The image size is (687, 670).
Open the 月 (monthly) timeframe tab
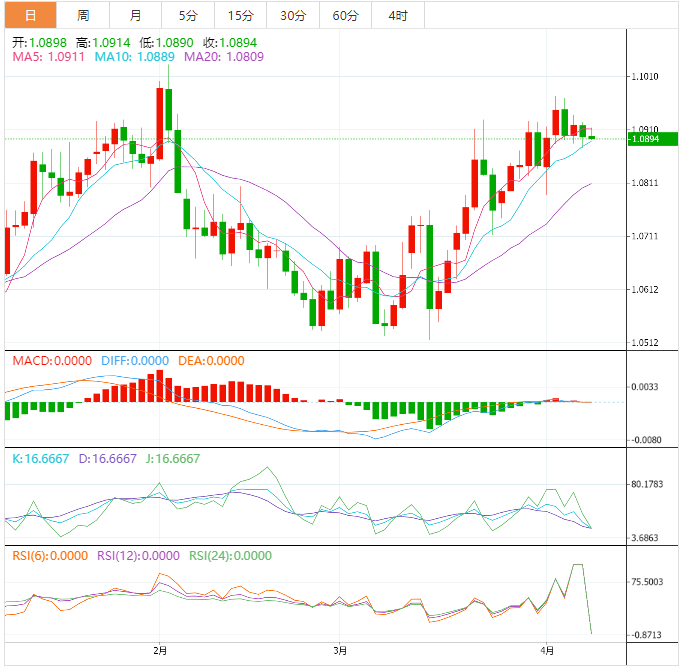(x=135, y=15)
